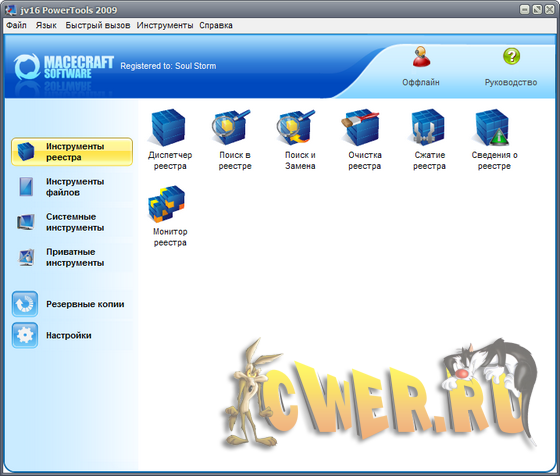Launch the Поиск в реестре tool

click(x=235, y=140)
